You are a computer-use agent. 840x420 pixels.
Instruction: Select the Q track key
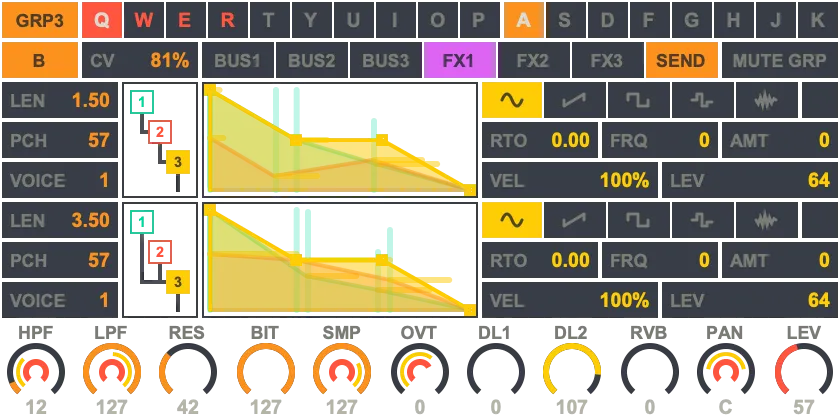click(x=101, y=20)
